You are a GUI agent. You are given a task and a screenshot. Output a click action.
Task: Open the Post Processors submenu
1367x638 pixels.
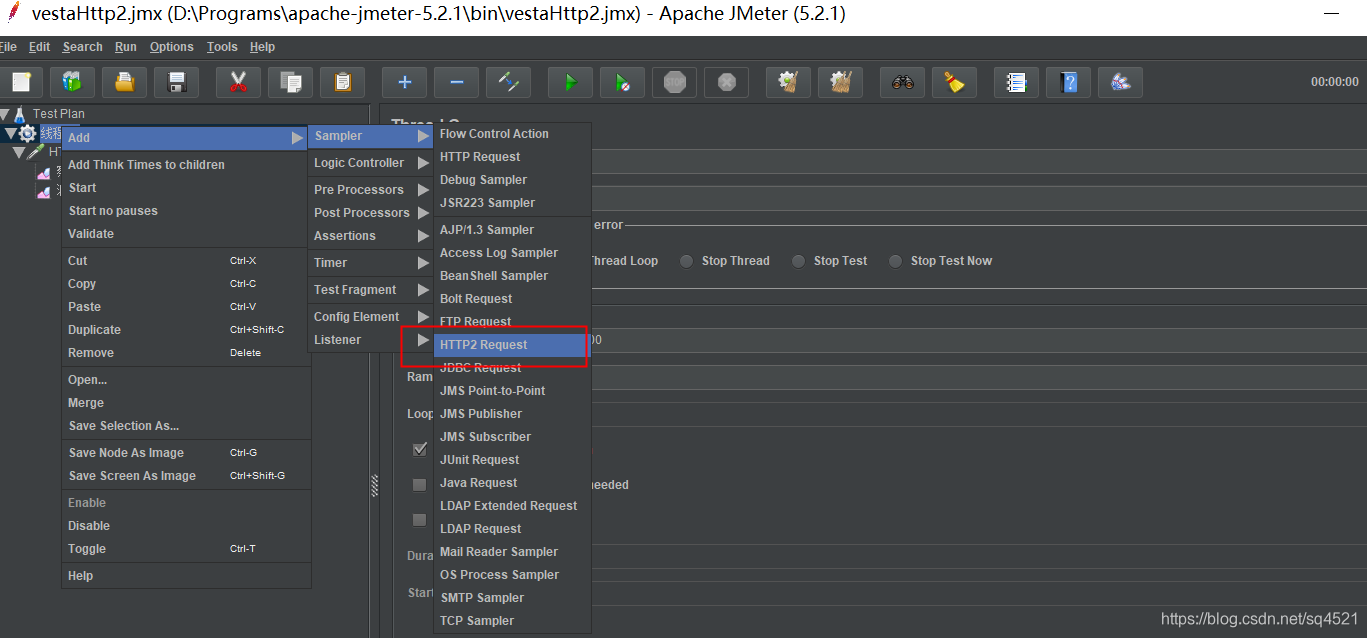click(371, 213)
